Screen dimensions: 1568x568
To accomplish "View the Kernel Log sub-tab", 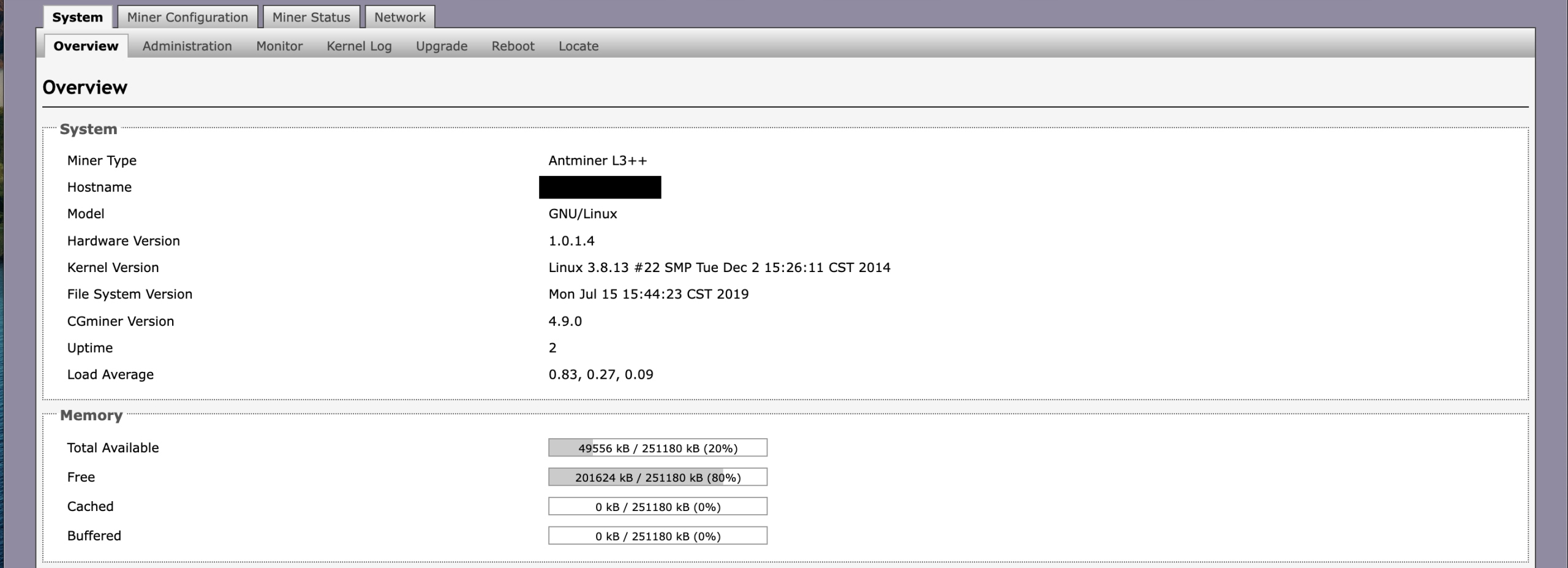I will (359, 46).
